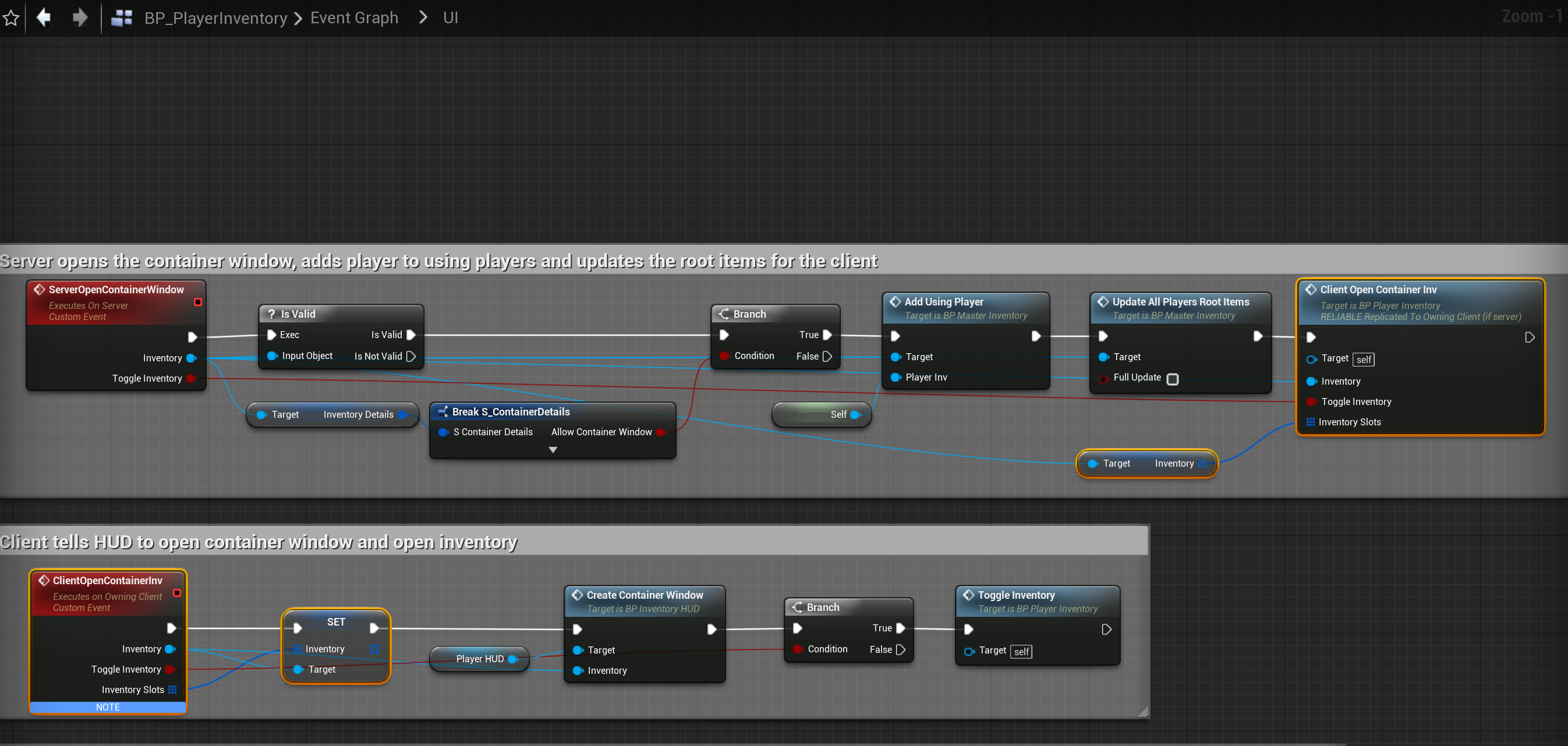
Task: Enable the Full Update checkbox
Action: pyautogui.click(x=1172, y=378)
